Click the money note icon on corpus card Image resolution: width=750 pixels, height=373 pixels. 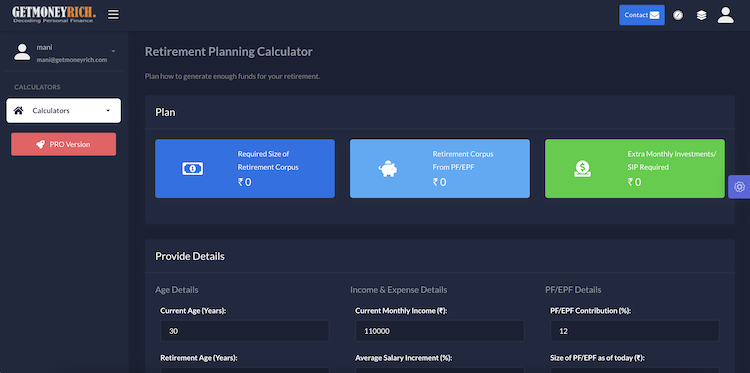point(193,168)
